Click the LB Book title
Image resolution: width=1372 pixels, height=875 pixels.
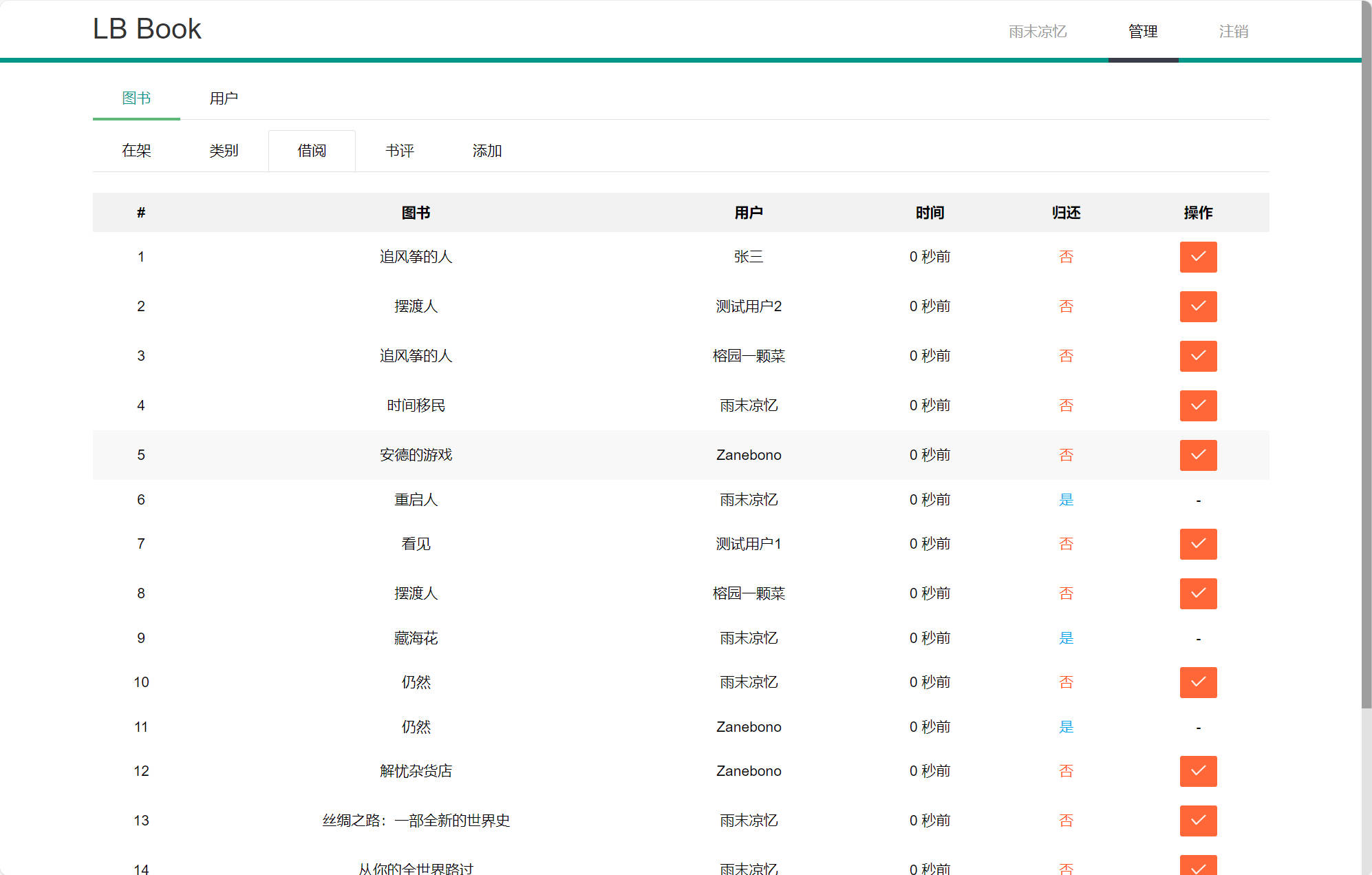147,28
